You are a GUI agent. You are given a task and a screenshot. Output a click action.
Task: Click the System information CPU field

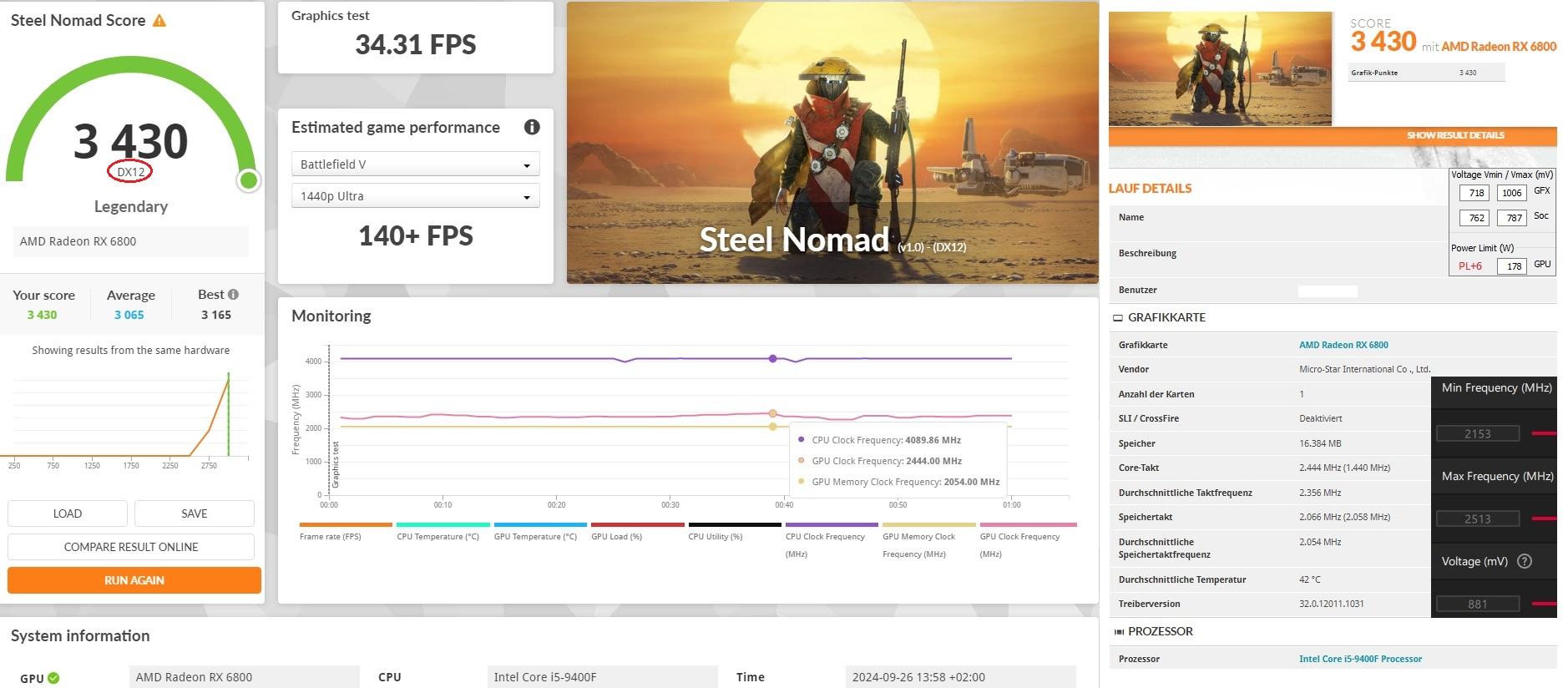(x=603, y=677)
